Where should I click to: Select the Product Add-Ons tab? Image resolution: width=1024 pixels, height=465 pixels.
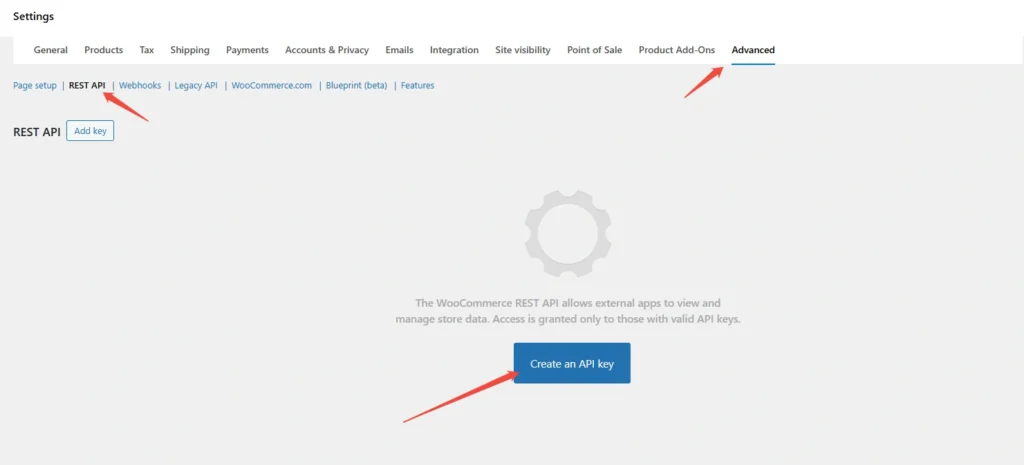[677, 50]
